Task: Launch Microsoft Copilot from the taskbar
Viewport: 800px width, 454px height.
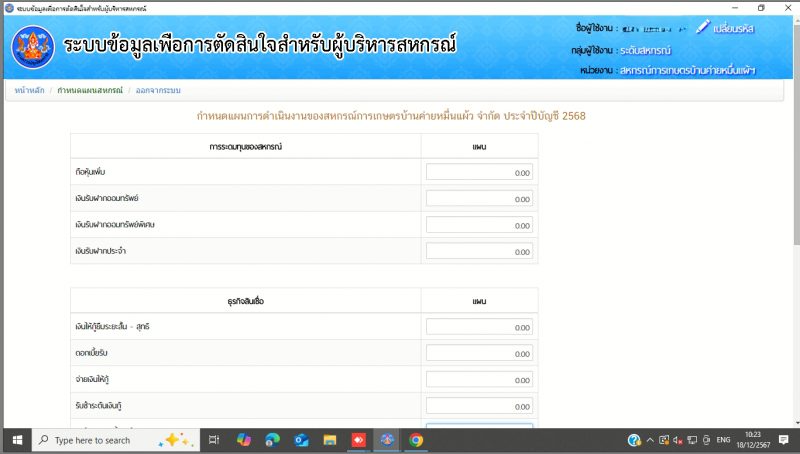Action: [x=243, y=440]
